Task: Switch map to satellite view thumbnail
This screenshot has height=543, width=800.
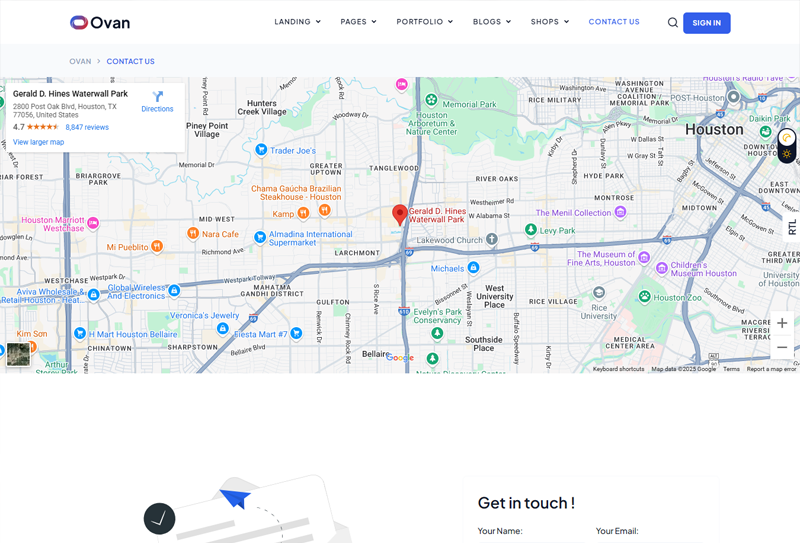Action: (x=18, y=354)
